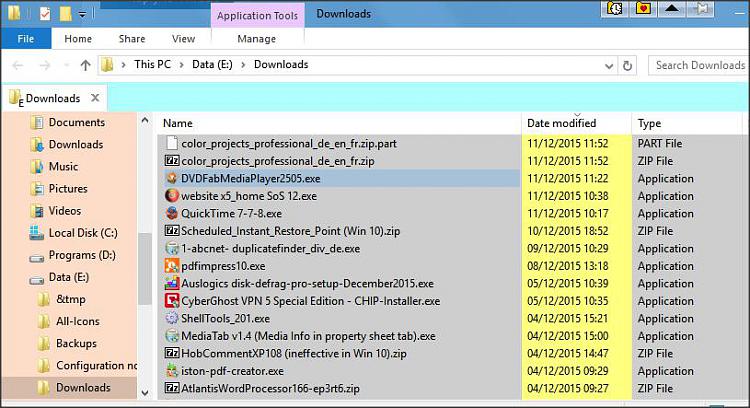This screenshot has height=408, width=750.
Task: Click the Forward navigation arrow
Action: coord(44,65)
